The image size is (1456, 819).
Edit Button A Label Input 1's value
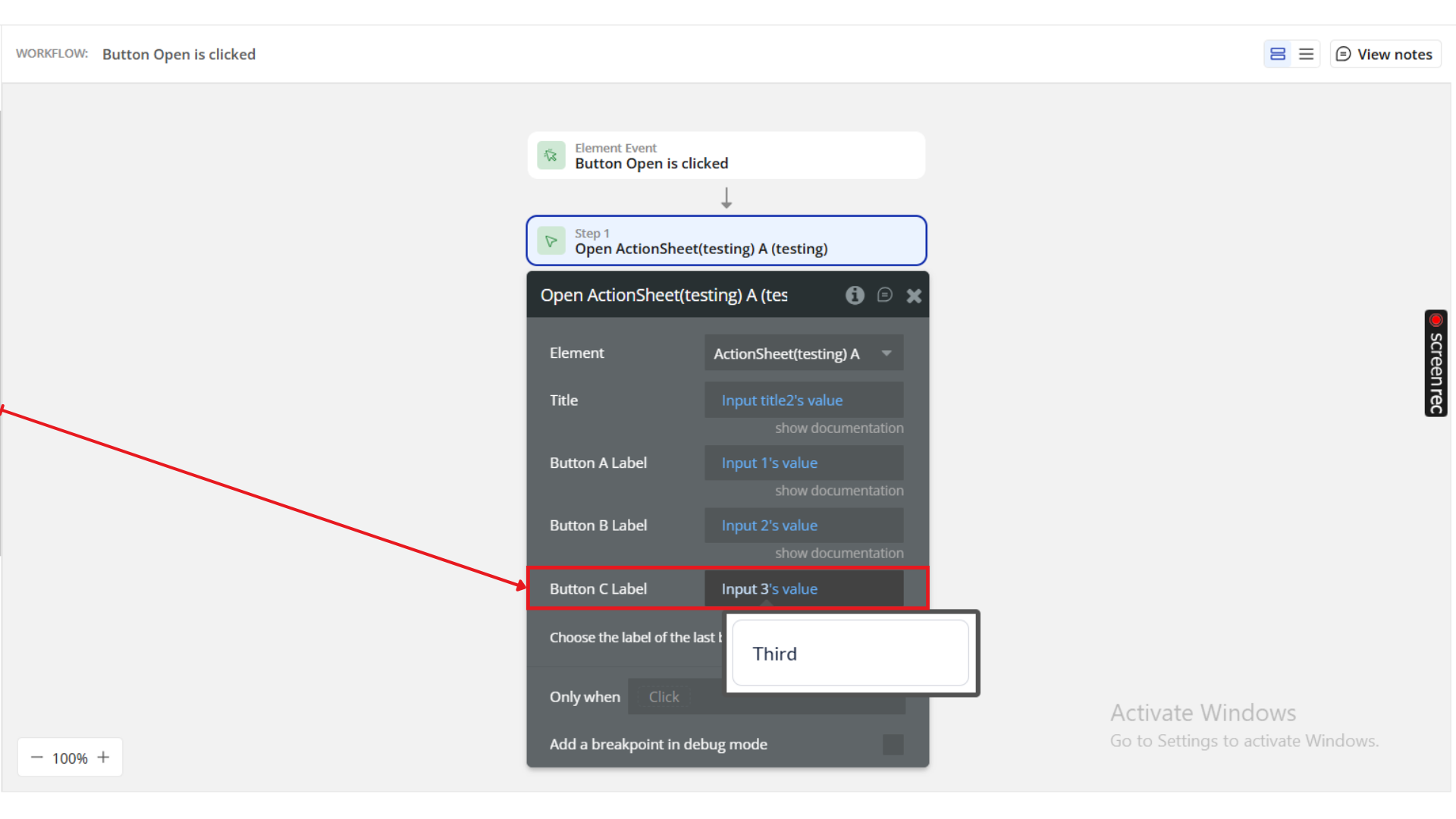pos(769,463)
